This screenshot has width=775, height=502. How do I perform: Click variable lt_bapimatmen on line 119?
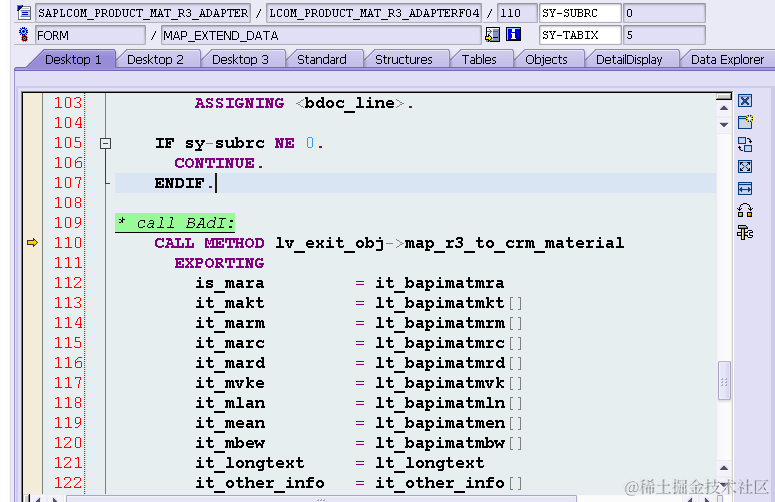(439, 423)
